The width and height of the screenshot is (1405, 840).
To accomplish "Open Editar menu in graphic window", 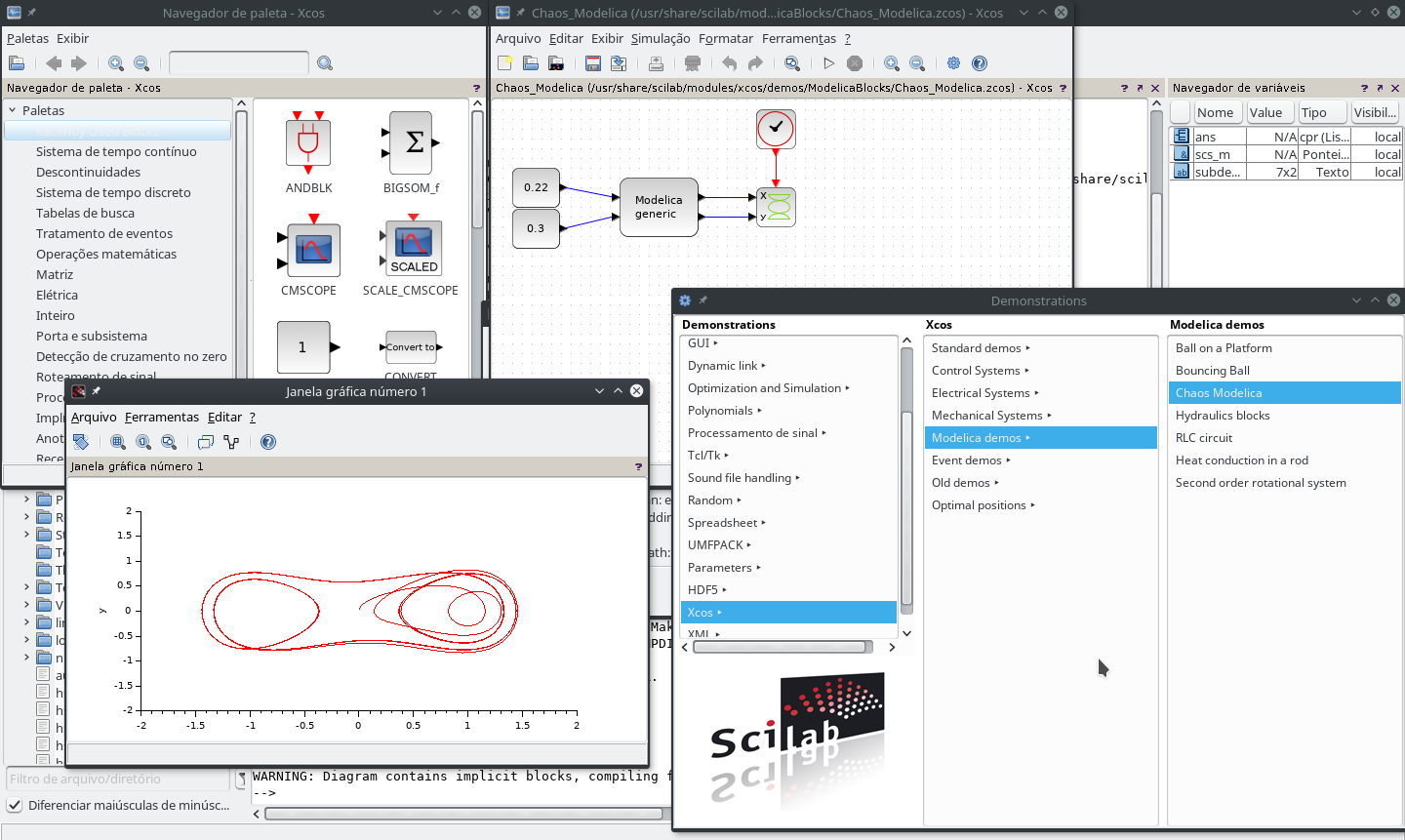I will click(224, 417).
